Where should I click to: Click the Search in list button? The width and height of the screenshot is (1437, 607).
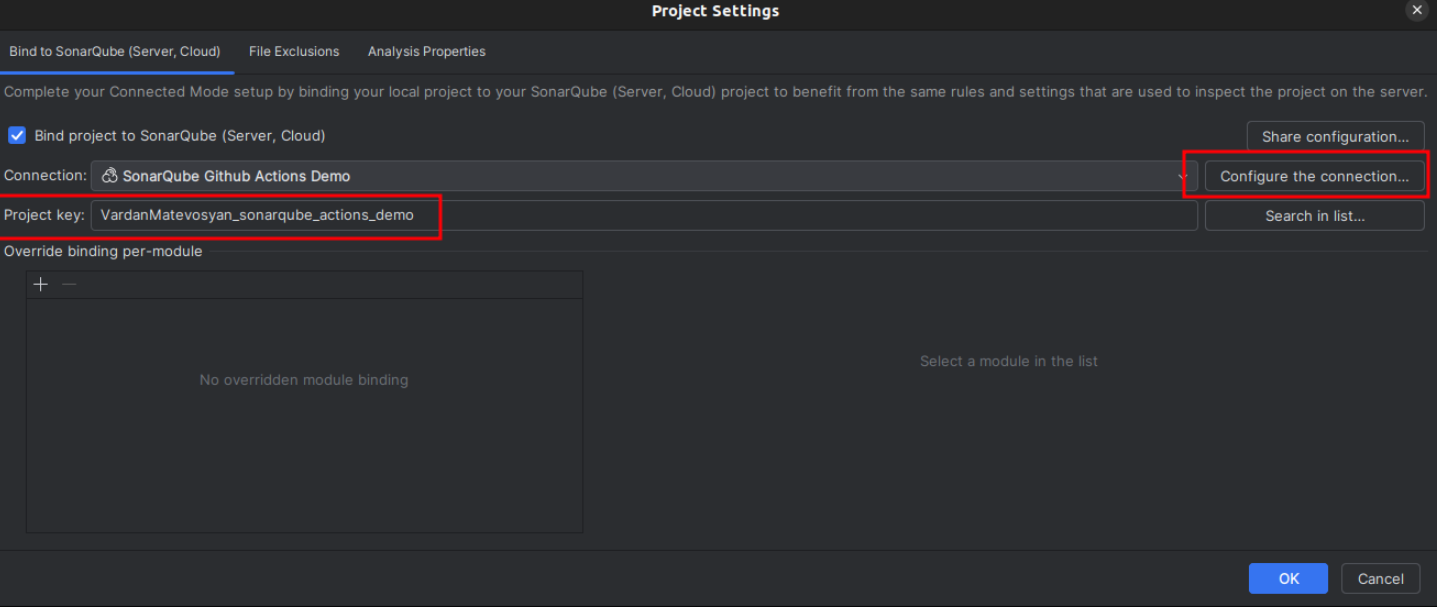click(x=1314, y=215)
